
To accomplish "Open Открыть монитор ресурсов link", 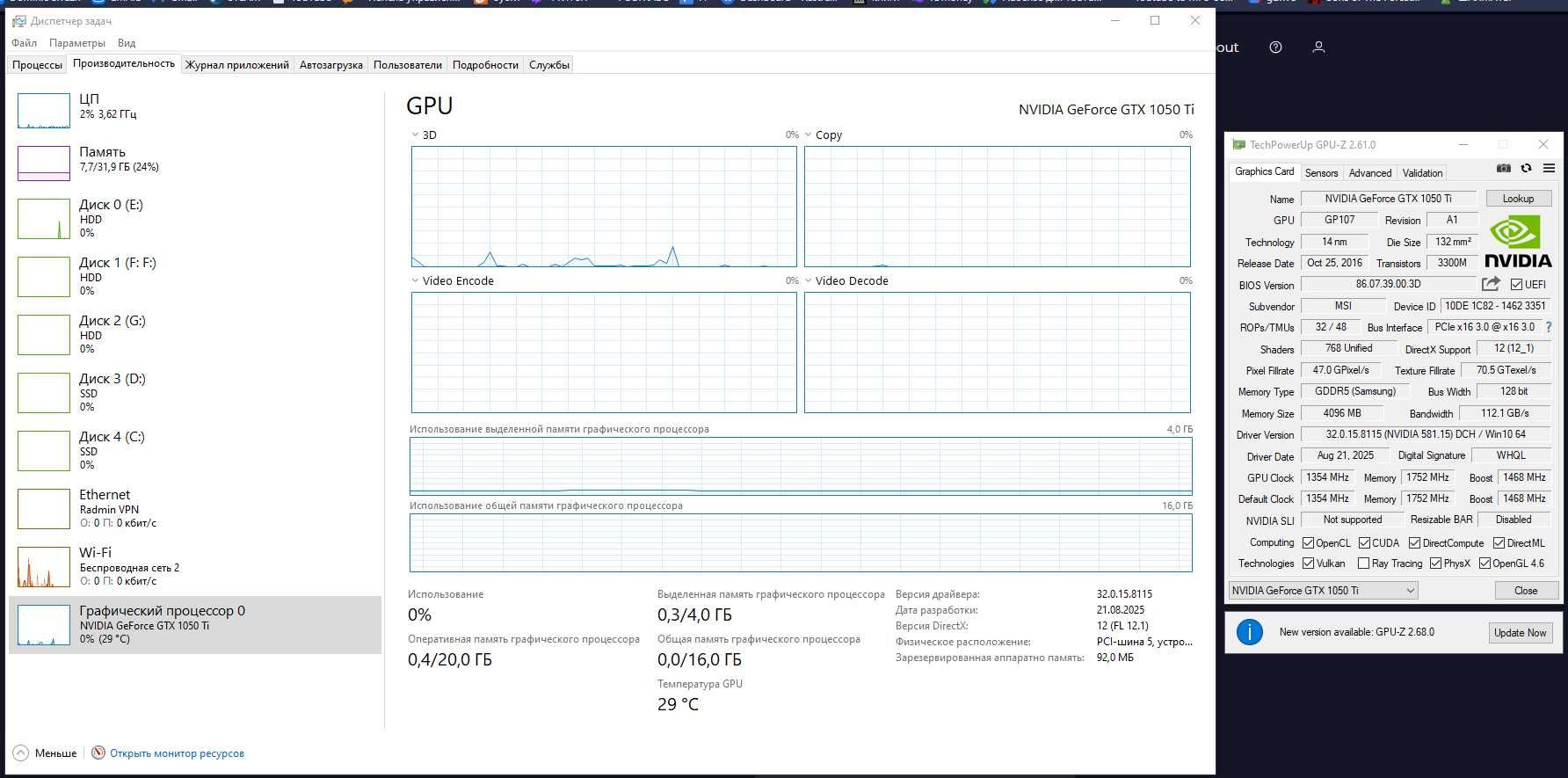I will pos(177,753).
